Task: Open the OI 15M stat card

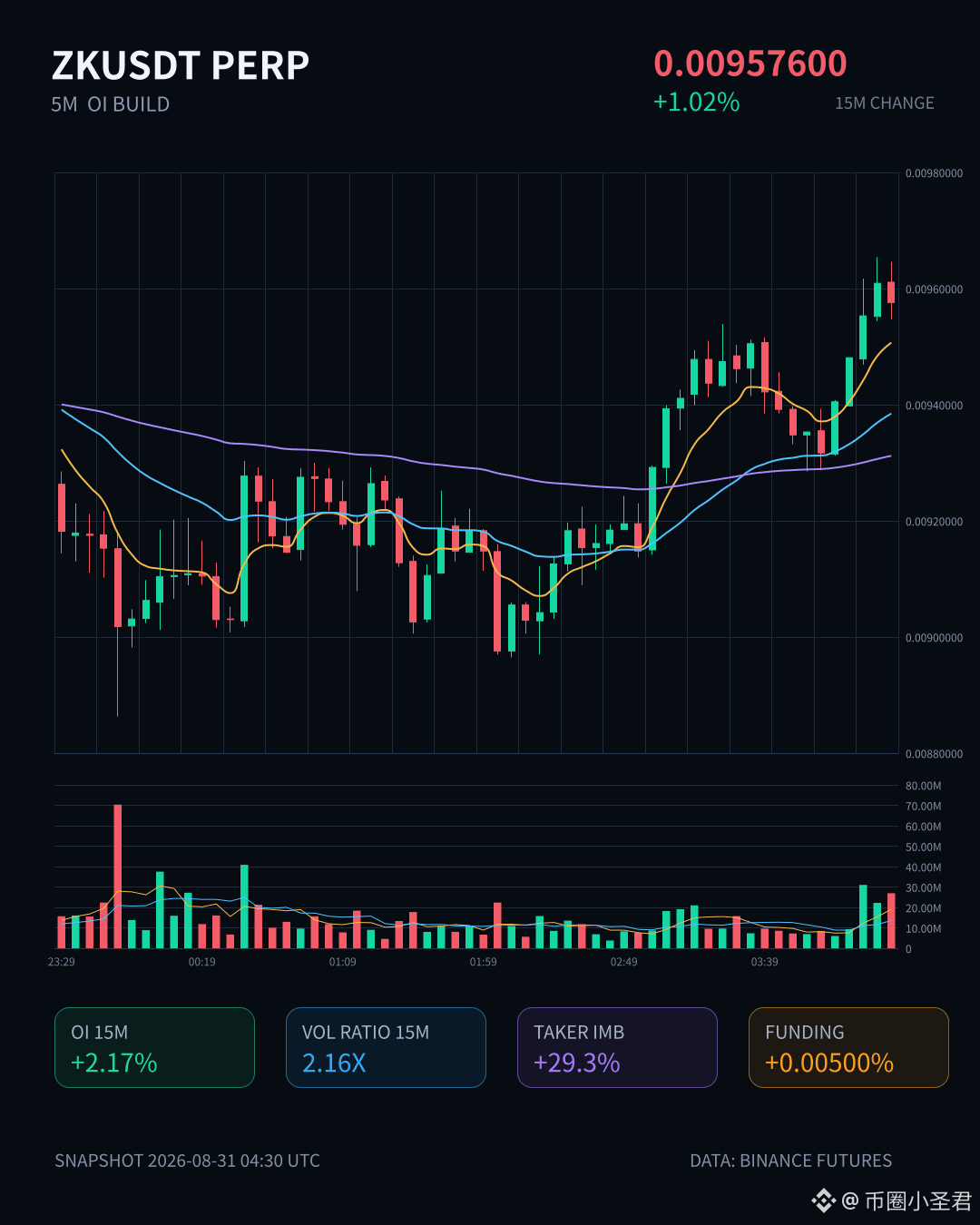Action: point(154,1047)
